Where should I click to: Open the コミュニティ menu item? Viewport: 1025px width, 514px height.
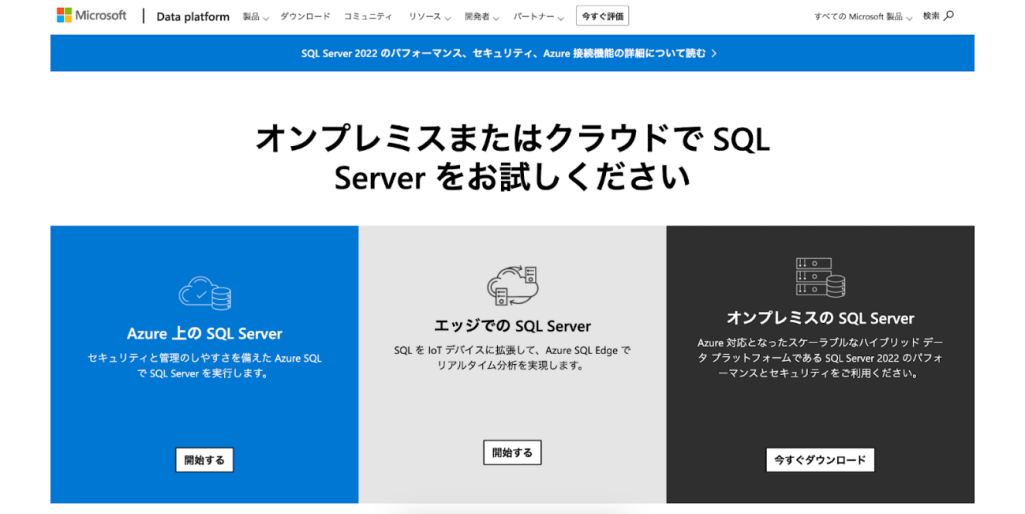pos(368,16)
